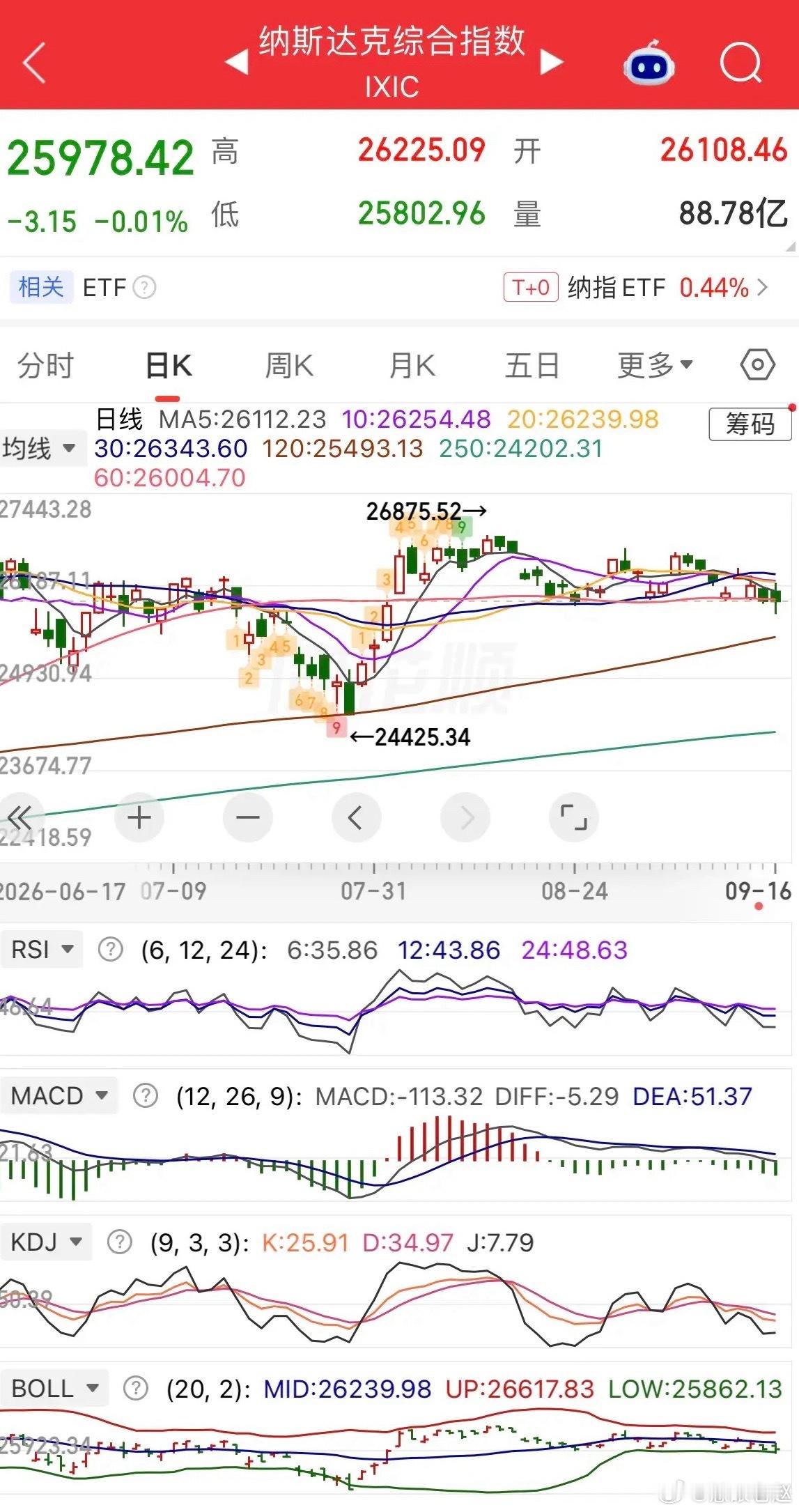
Task: Tap the 120:25493.13 moving average label
Action: (x=343, y=449)
